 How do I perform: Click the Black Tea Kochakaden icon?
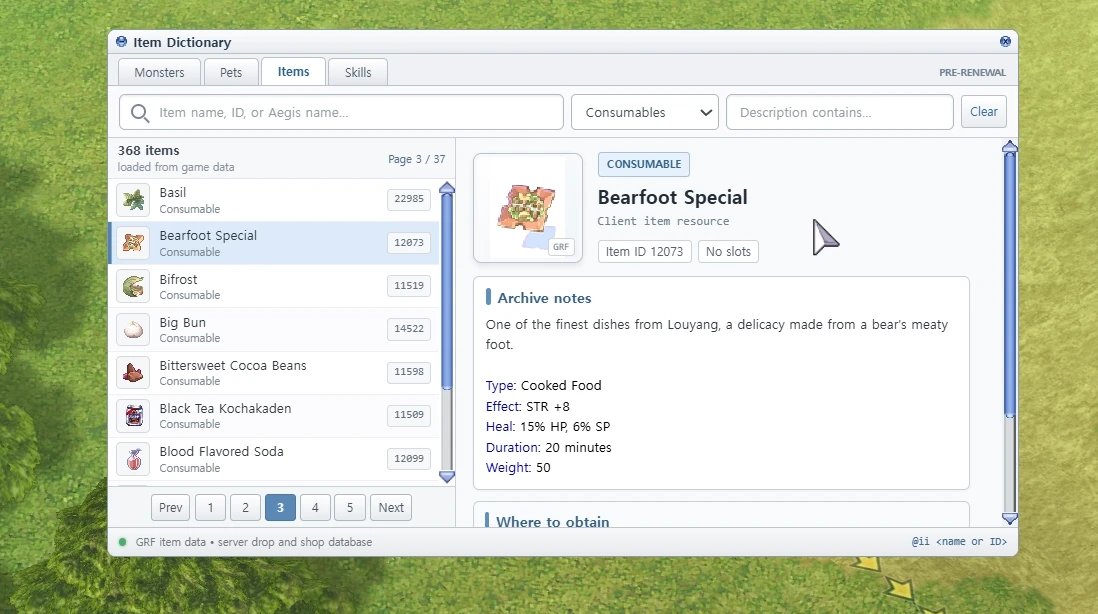(133, 415)
